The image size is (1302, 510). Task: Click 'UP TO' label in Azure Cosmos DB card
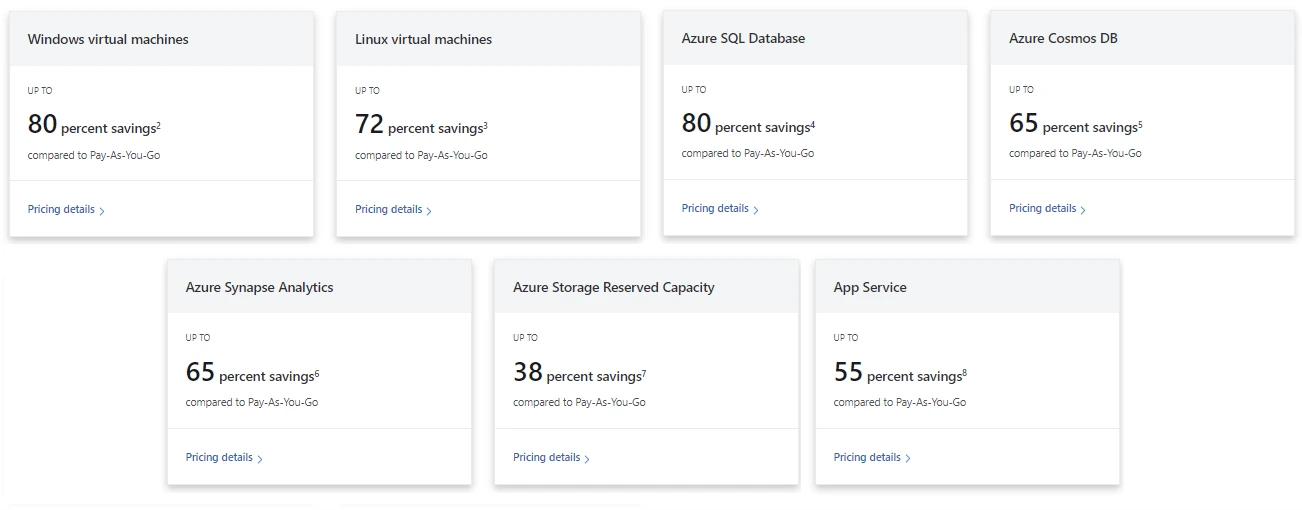(x=1021, y=90)
